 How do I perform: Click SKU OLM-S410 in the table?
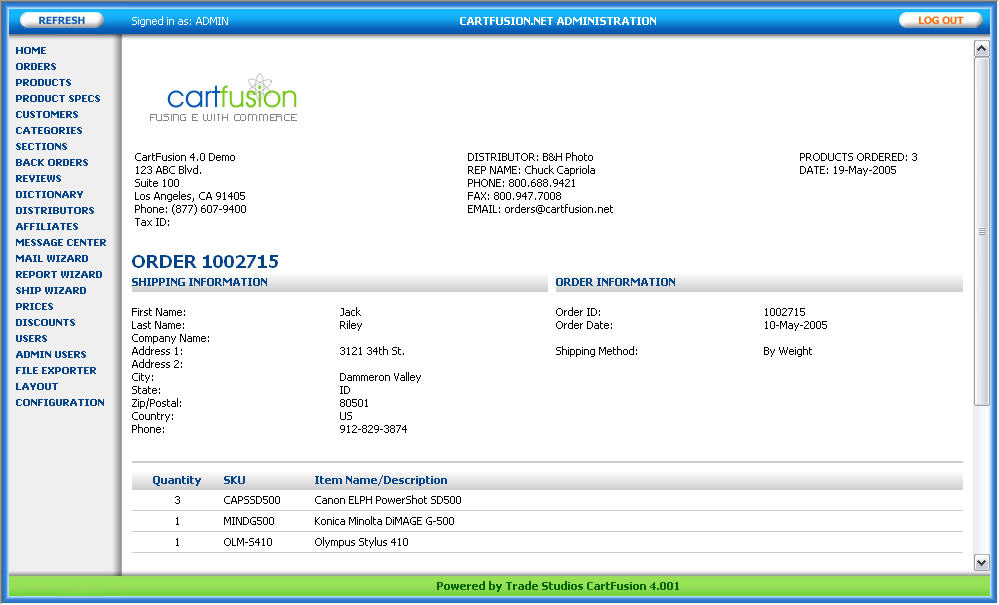[x=248, y=542]
